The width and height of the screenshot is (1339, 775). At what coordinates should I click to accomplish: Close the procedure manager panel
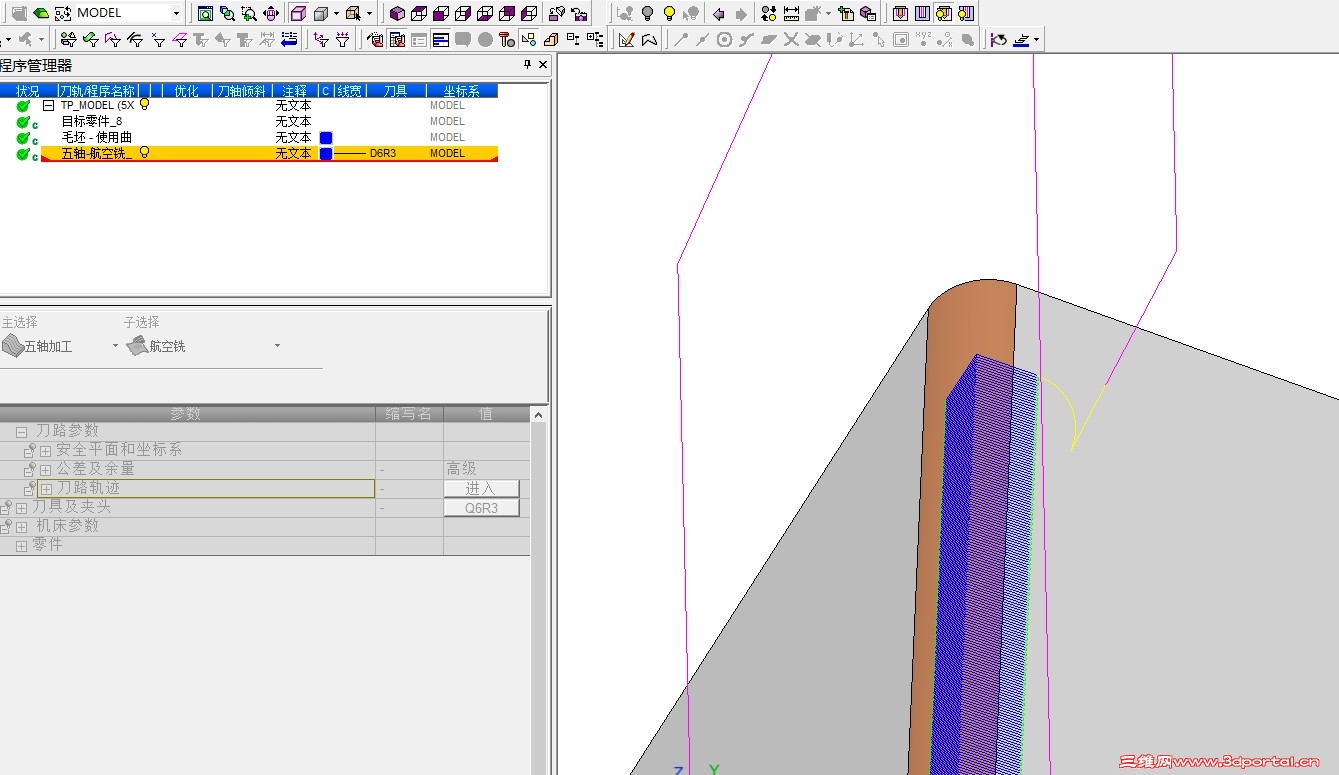[x=543, y=65]
